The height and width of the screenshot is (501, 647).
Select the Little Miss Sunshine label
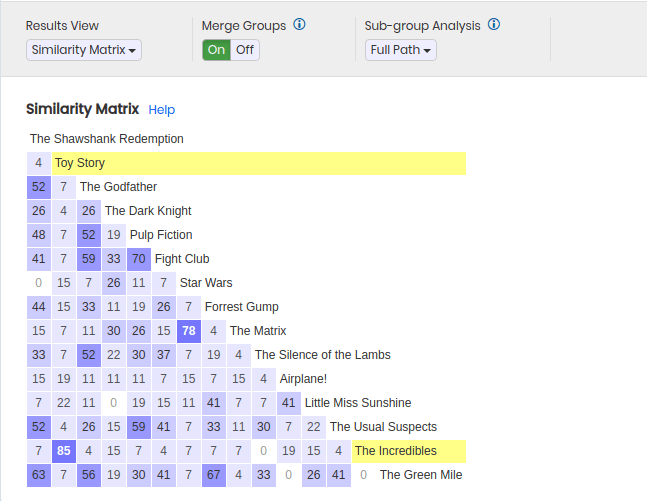click(x=358, y=402)
